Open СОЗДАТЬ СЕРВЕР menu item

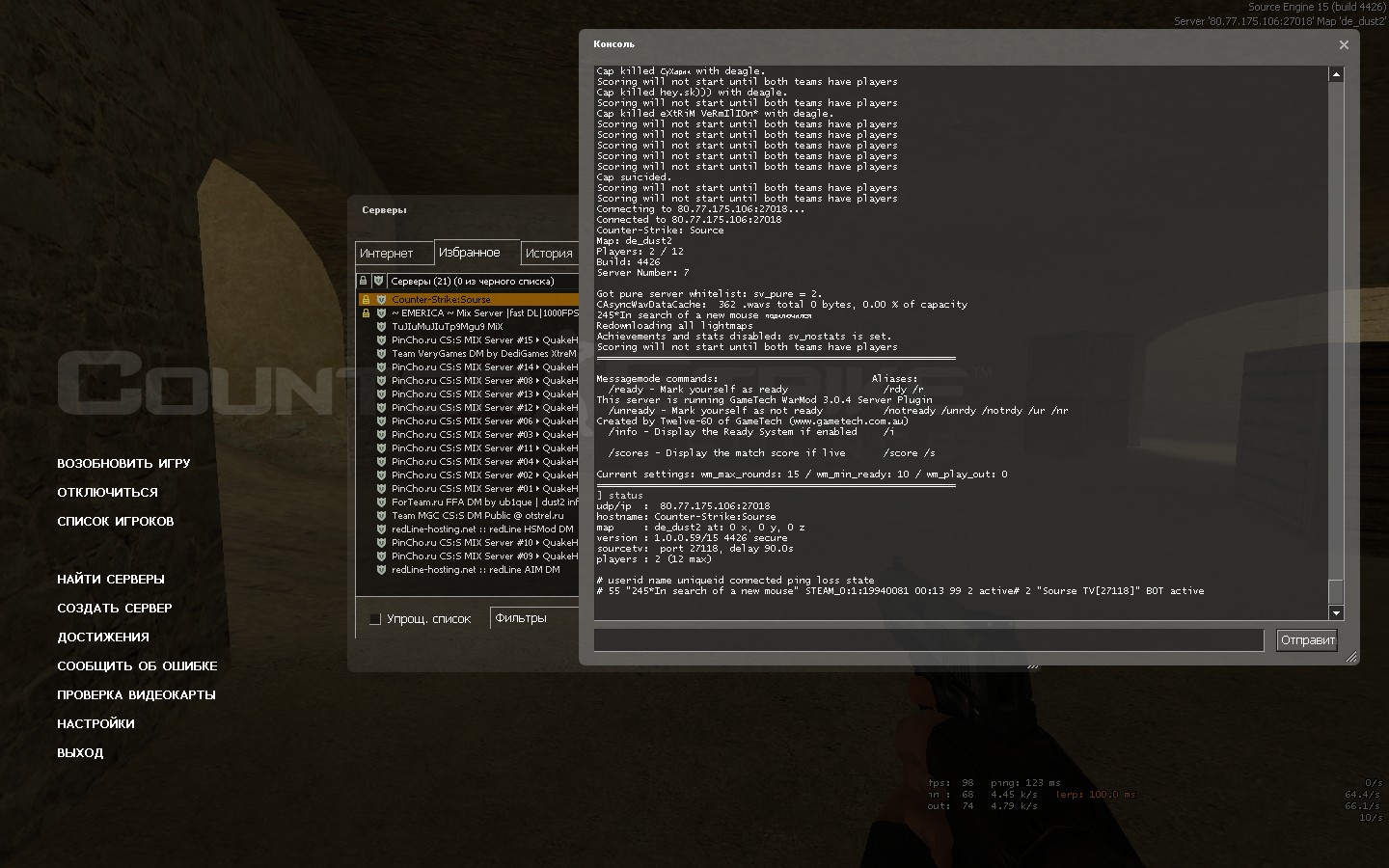115,609
